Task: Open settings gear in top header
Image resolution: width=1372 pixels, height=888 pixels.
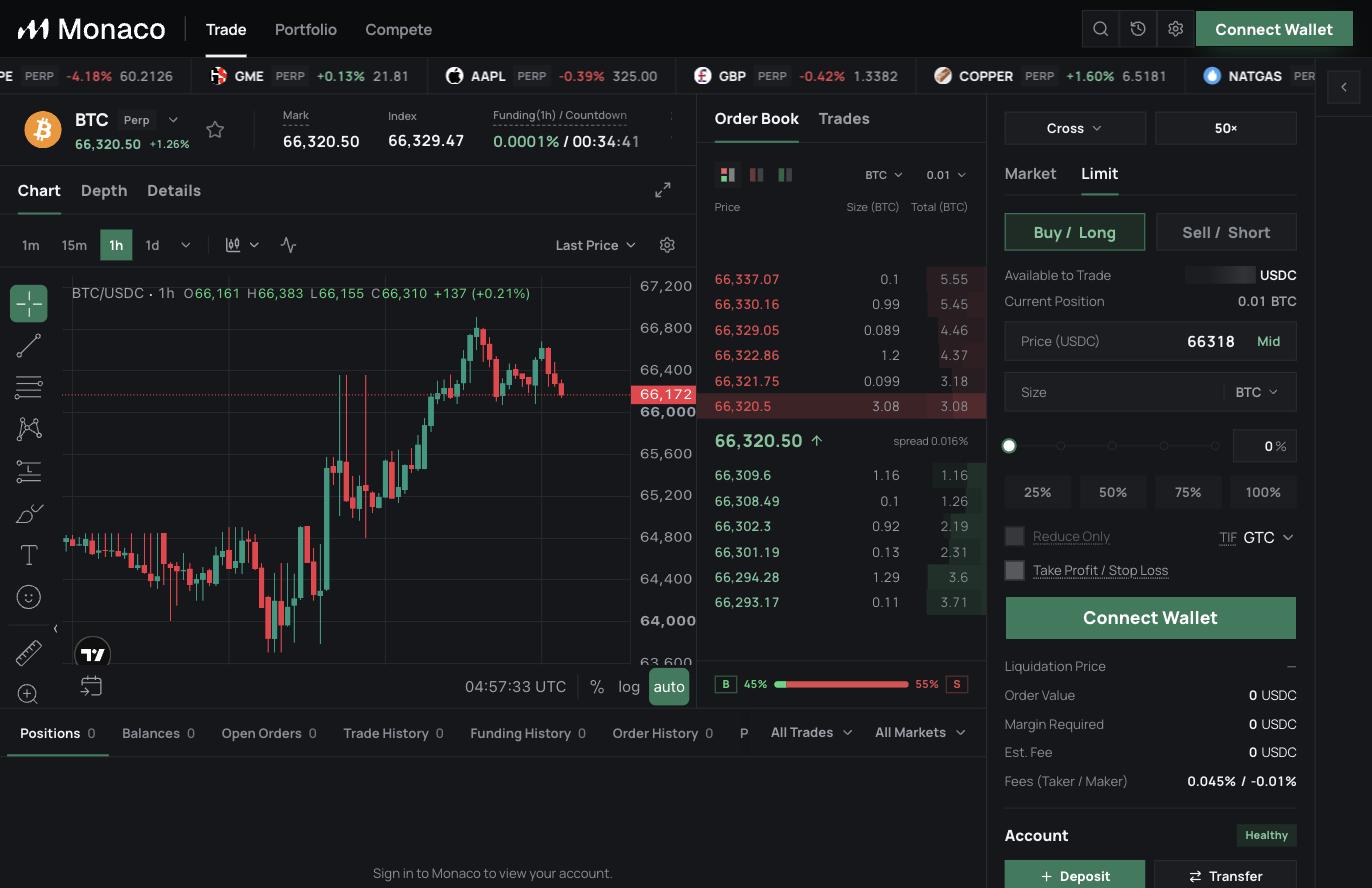Action: (x=1175, y=29)
